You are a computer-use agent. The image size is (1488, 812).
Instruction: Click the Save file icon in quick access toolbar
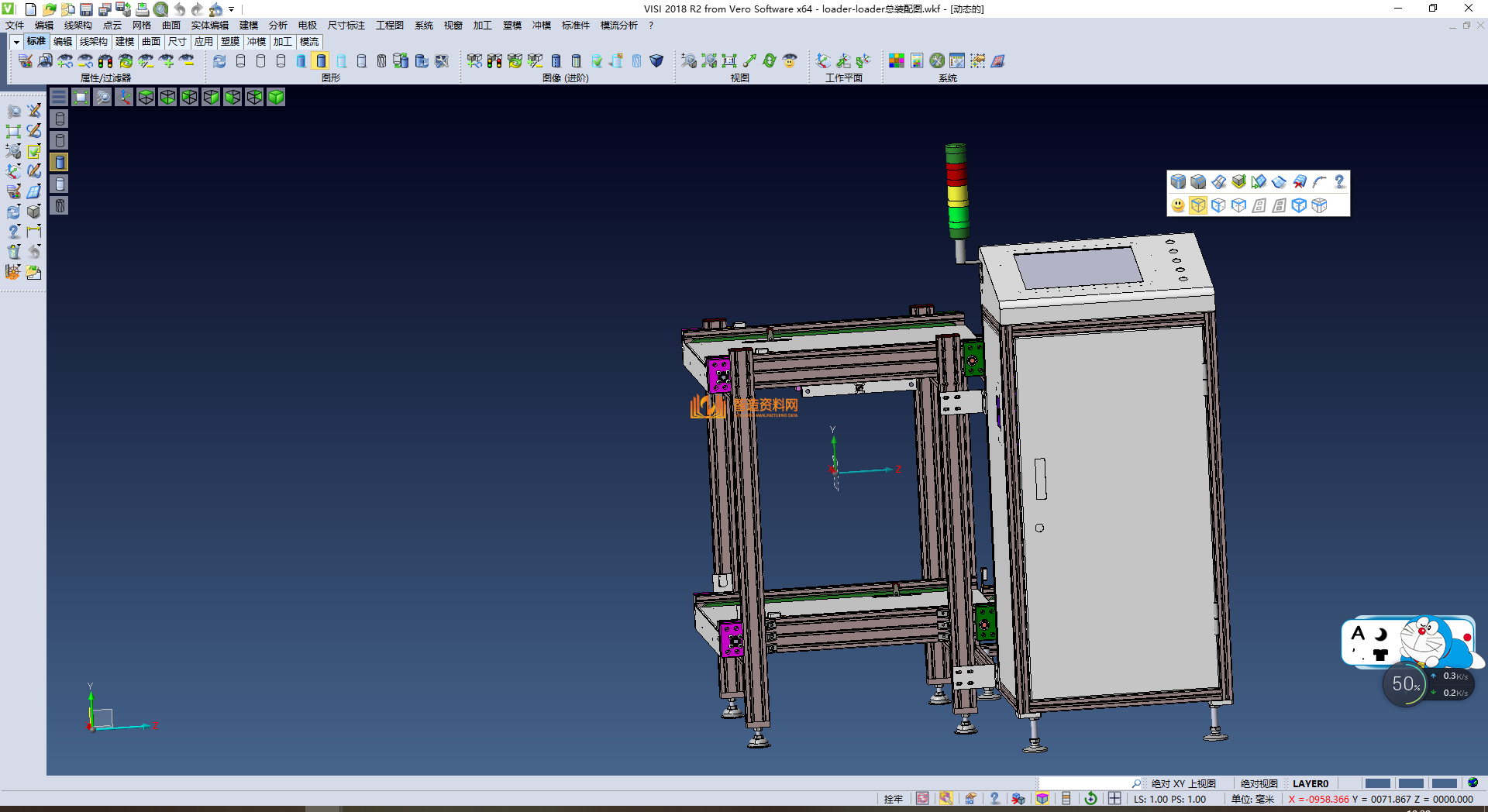point(87,9)
